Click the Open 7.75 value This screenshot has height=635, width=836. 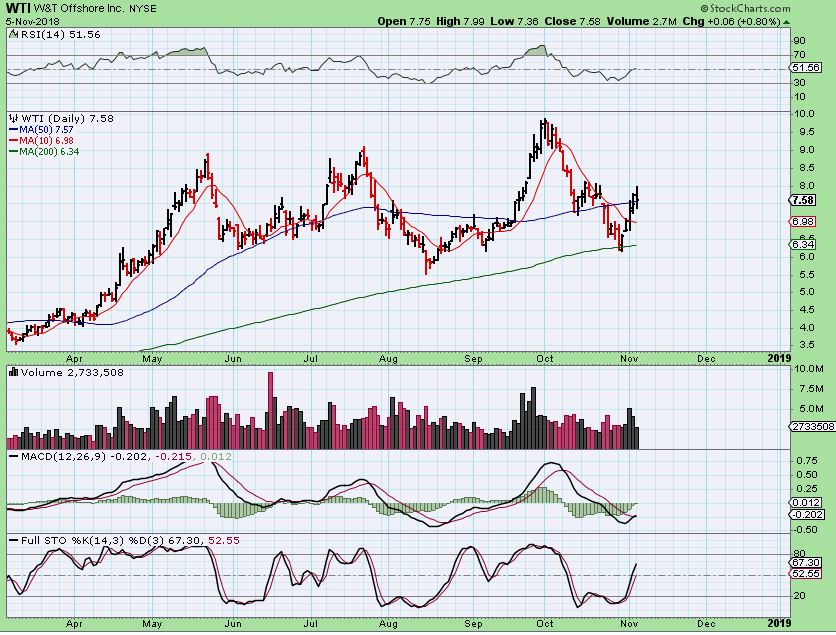[404, 22]
